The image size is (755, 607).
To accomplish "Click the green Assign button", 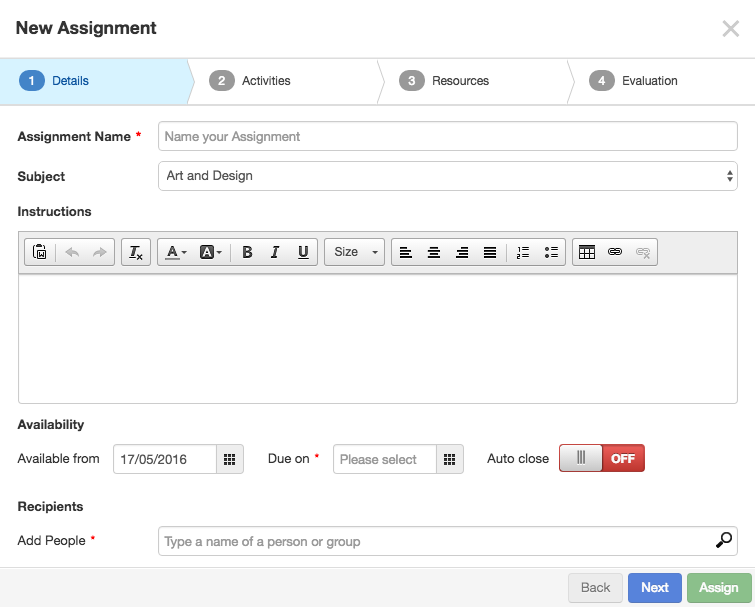I will pyautogui.click(x=719, y=588).
